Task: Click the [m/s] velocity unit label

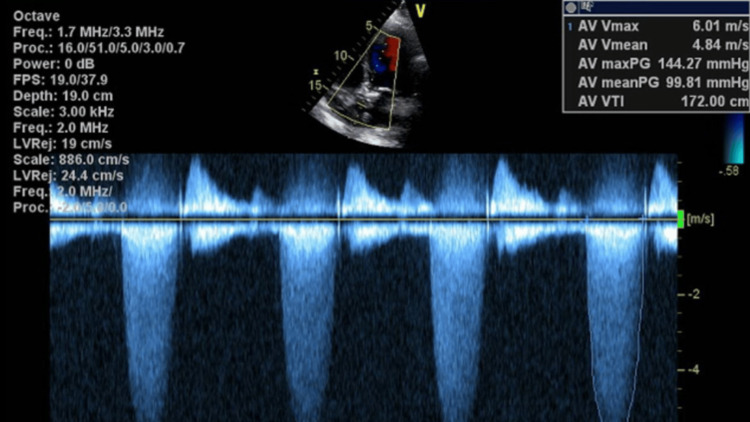Action: pyautogui.click(x=700, y=219)
